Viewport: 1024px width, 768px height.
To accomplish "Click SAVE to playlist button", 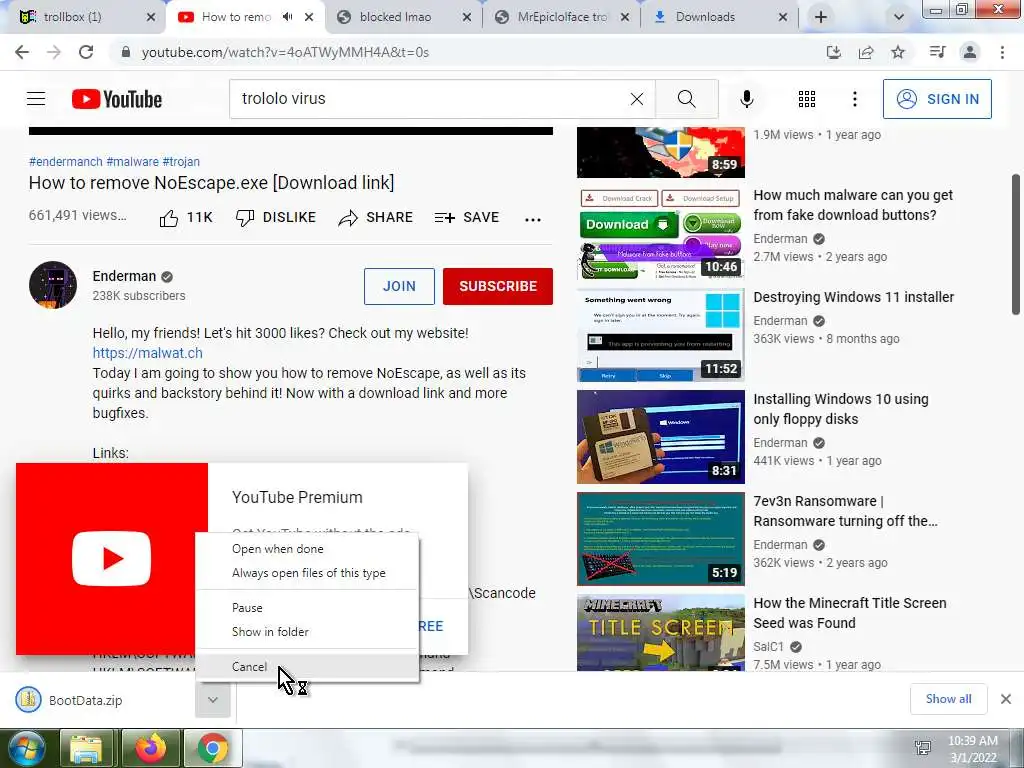I will tap(466, 217).
